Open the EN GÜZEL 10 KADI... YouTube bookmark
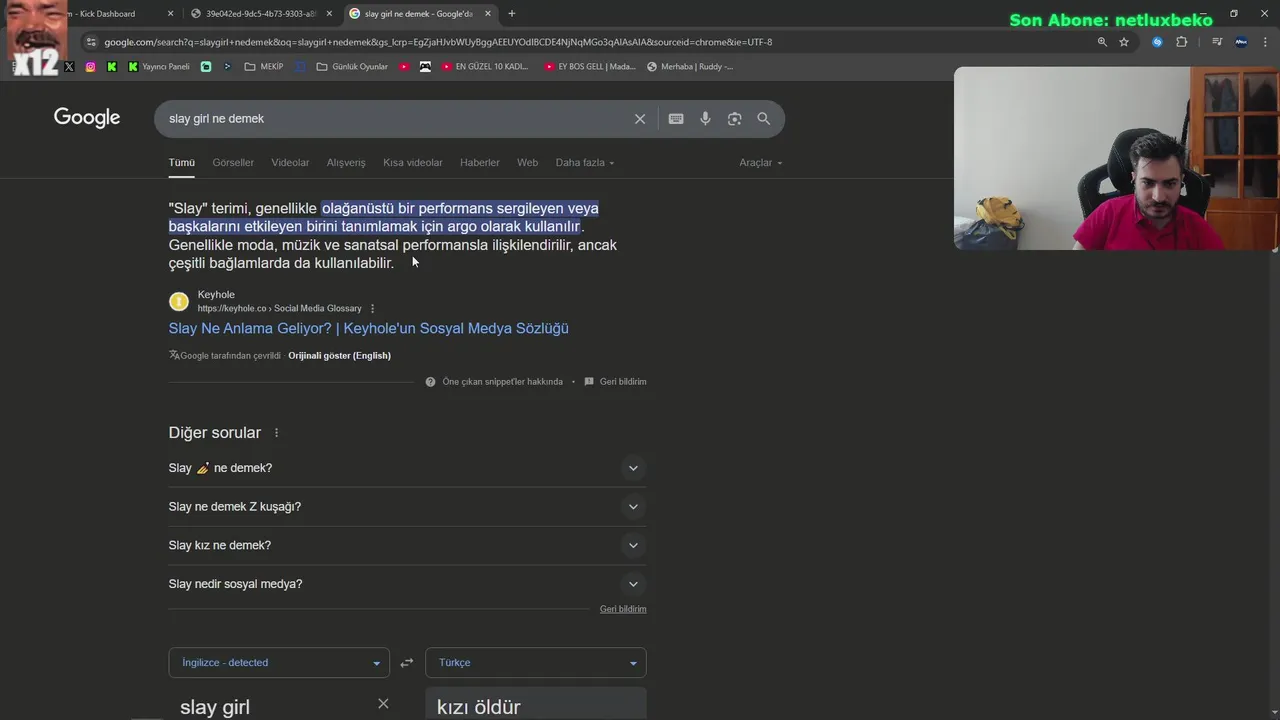 484,67
